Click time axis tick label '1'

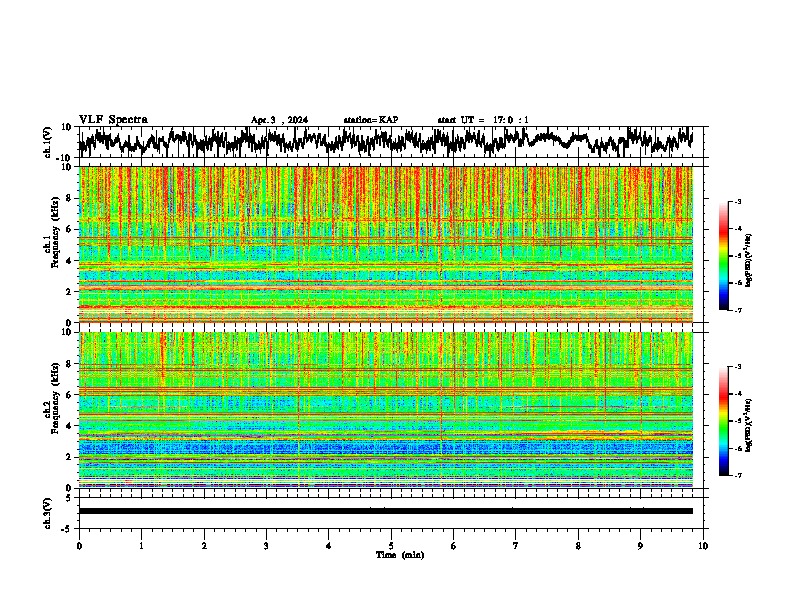click(141, 546)
